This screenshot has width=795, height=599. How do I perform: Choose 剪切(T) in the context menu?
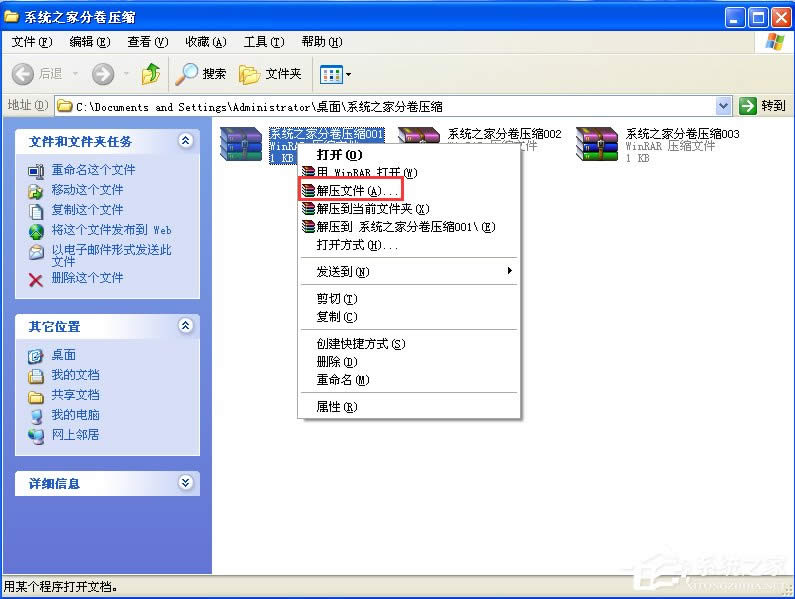click(x=409, y=299)
